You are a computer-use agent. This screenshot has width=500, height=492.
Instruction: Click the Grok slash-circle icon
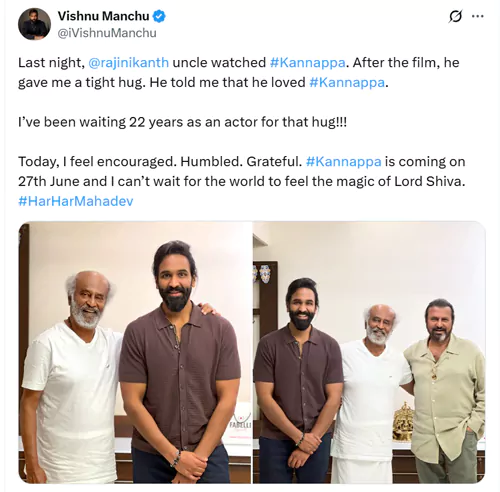[455, 16]
